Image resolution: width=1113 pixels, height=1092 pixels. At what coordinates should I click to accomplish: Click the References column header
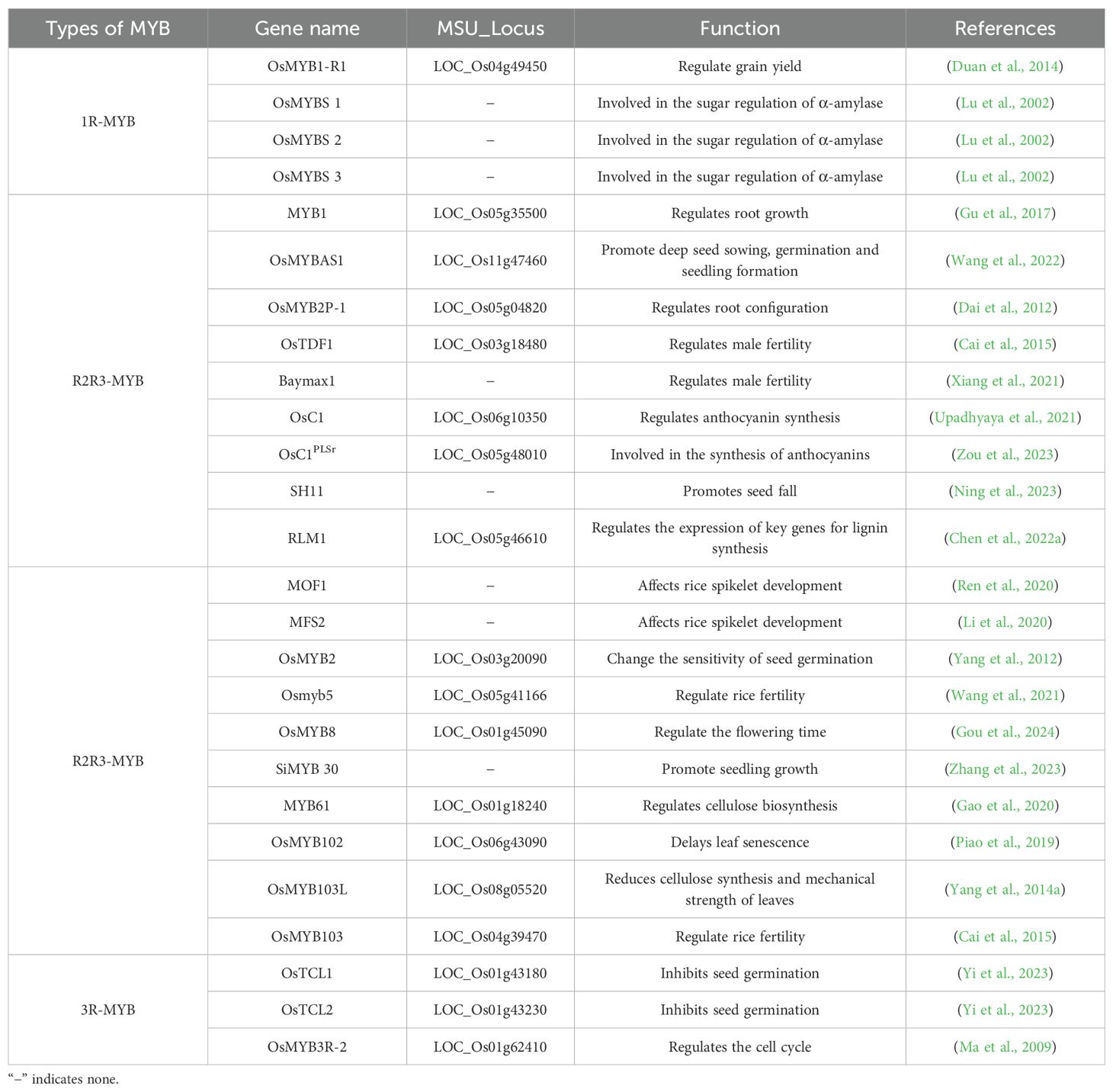pyautogui.click(x=1005, y=29)
